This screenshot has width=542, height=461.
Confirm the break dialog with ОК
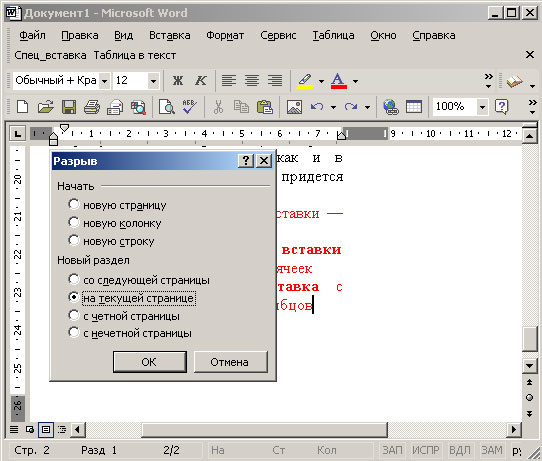[x=150, y=362]
